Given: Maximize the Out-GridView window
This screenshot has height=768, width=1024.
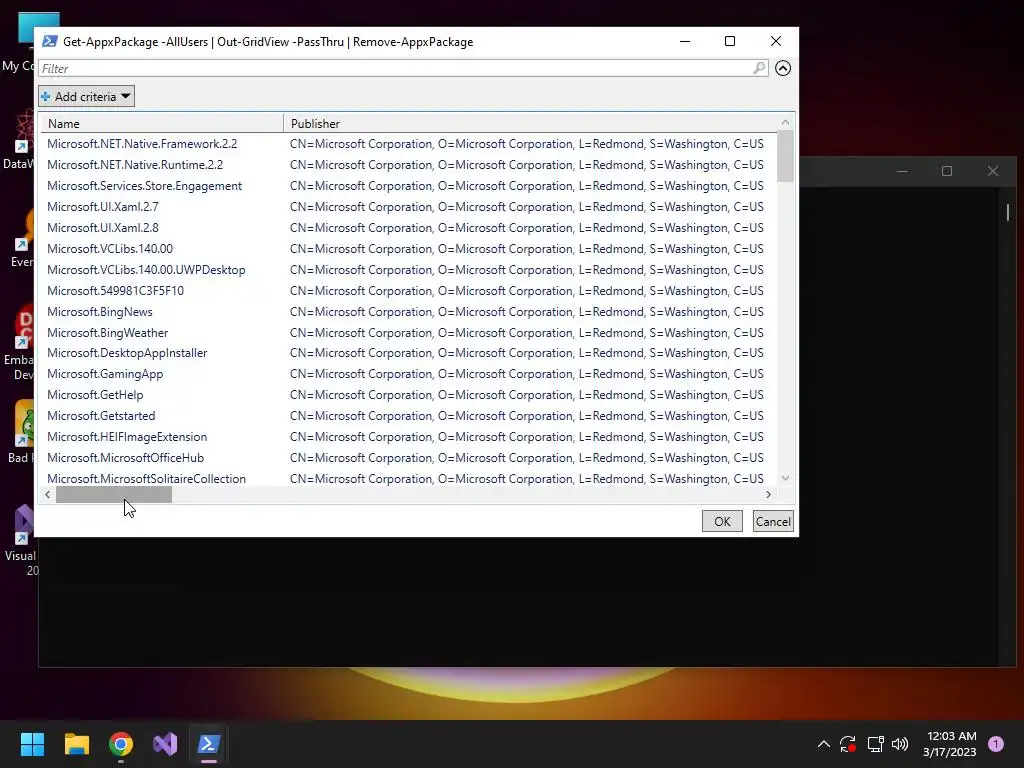Looking at the screenshot, I should pos(730,41).
